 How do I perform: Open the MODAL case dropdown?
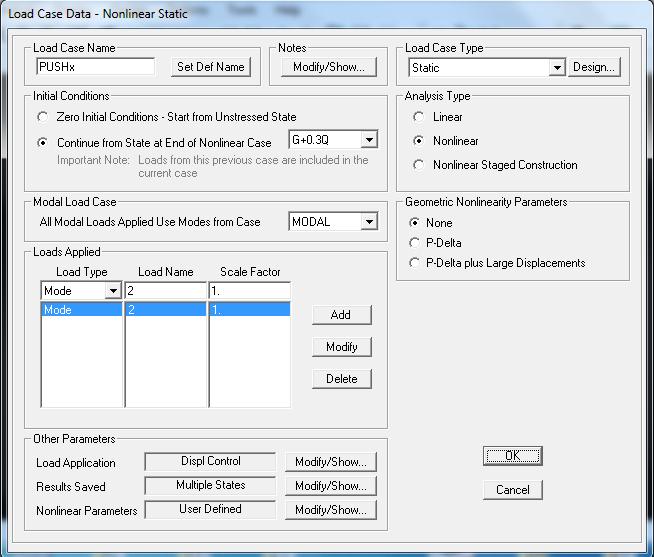[369, 222]
